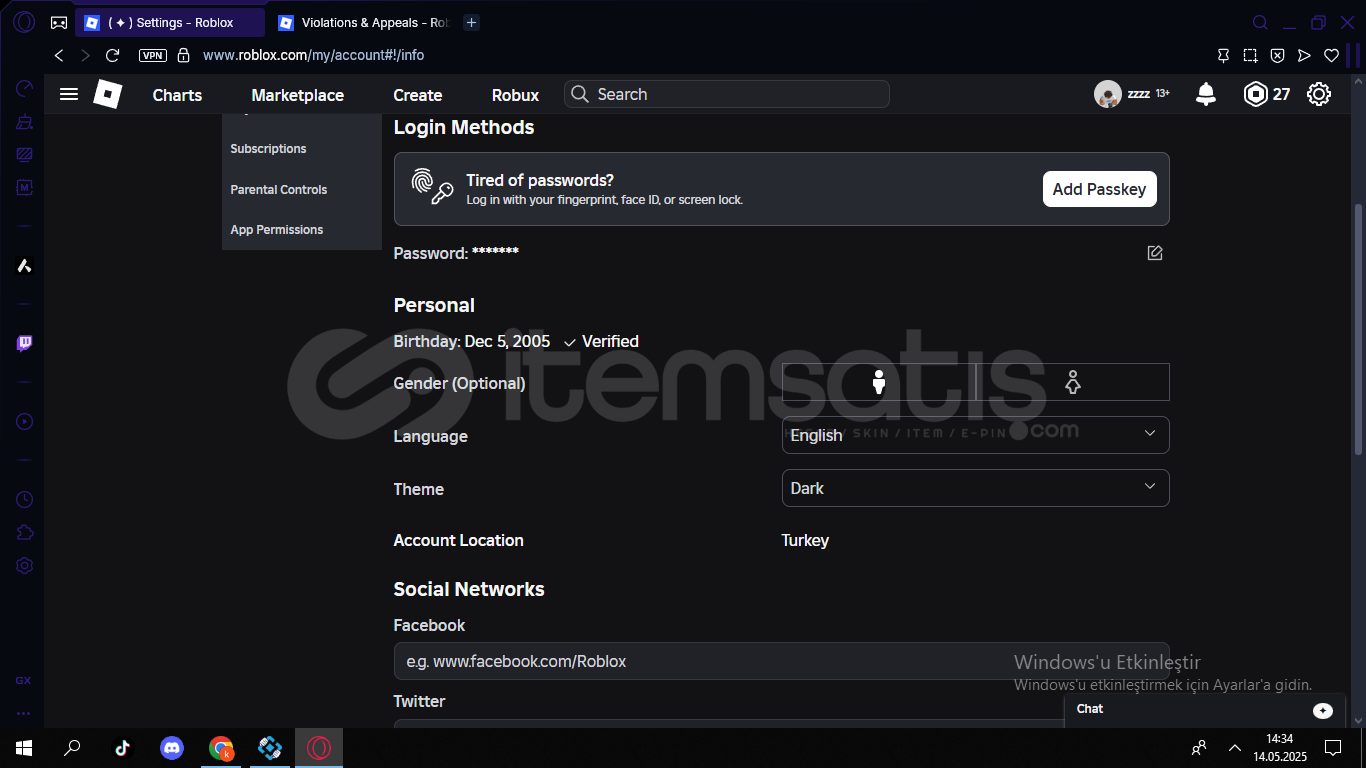The height and width of the screenshot is (768, 1366).
Task: Open the Roblox hamburger menu
Action: pos(69,94)
